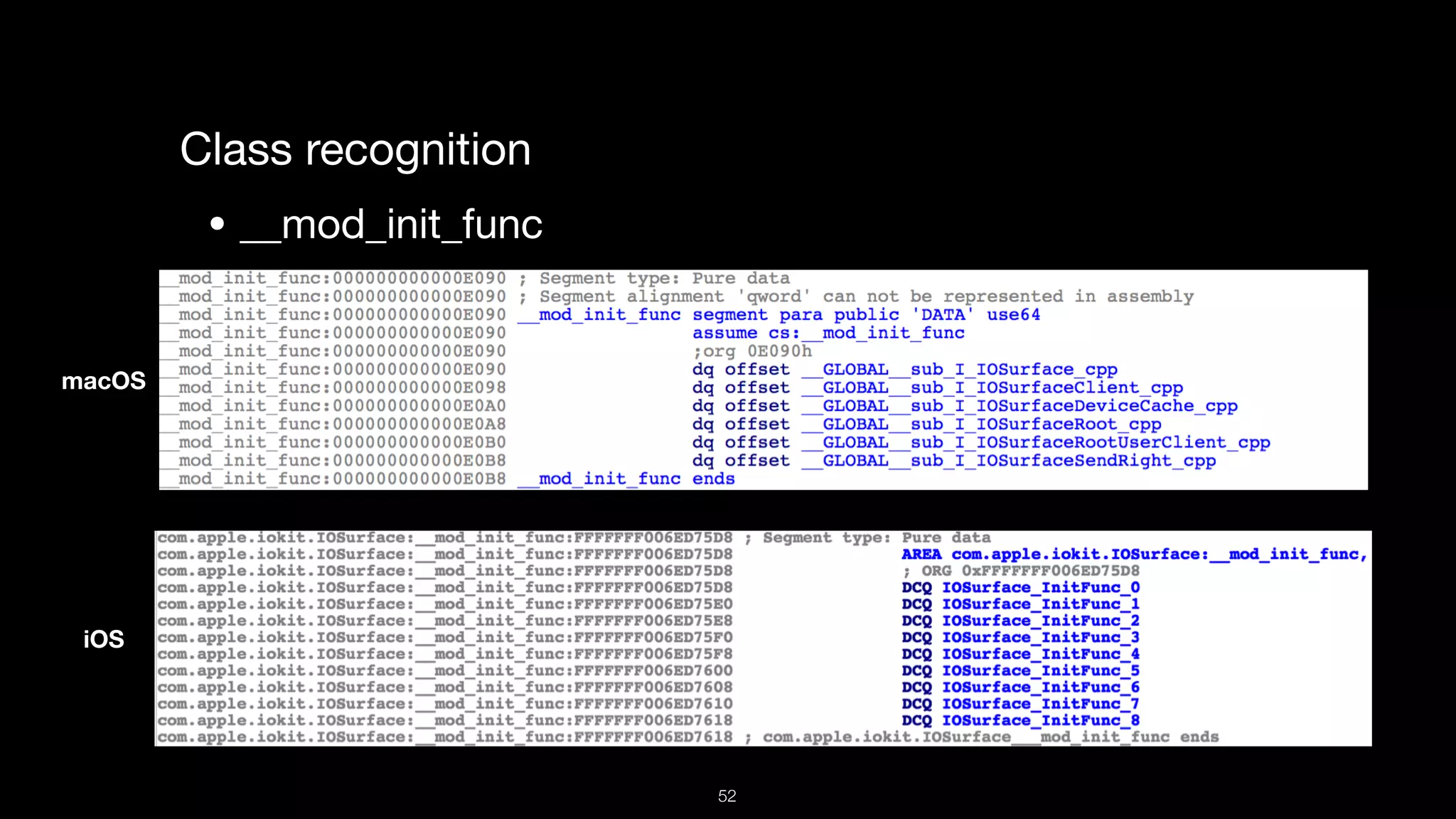Click 'assume cs:__mod_init_func' line
1456x819 pixels.
pyautogui.click(x=828, y=333)
